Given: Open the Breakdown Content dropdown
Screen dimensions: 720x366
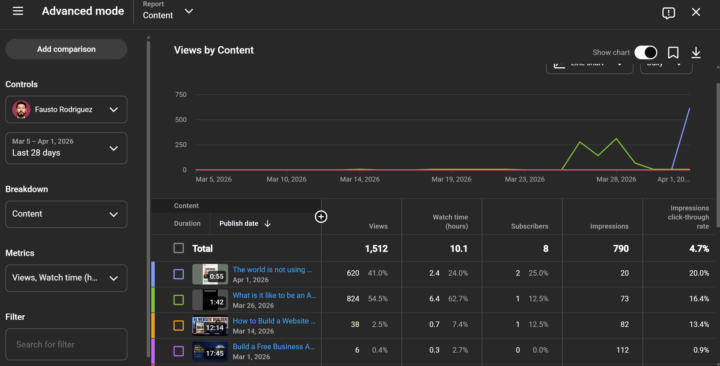Looking at the screenshot, I should 66,214.
